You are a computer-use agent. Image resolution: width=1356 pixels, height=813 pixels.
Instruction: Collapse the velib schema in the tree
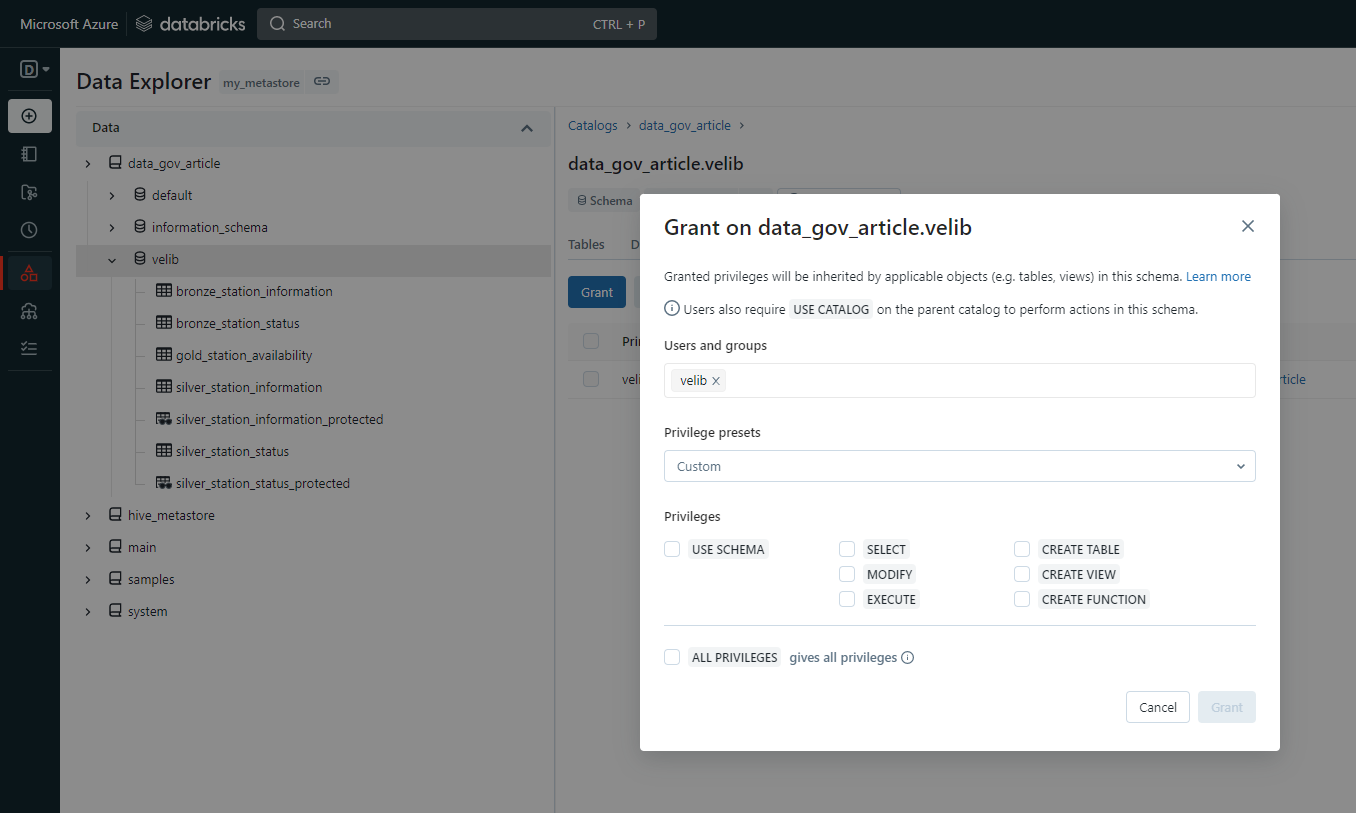point(112,260)
